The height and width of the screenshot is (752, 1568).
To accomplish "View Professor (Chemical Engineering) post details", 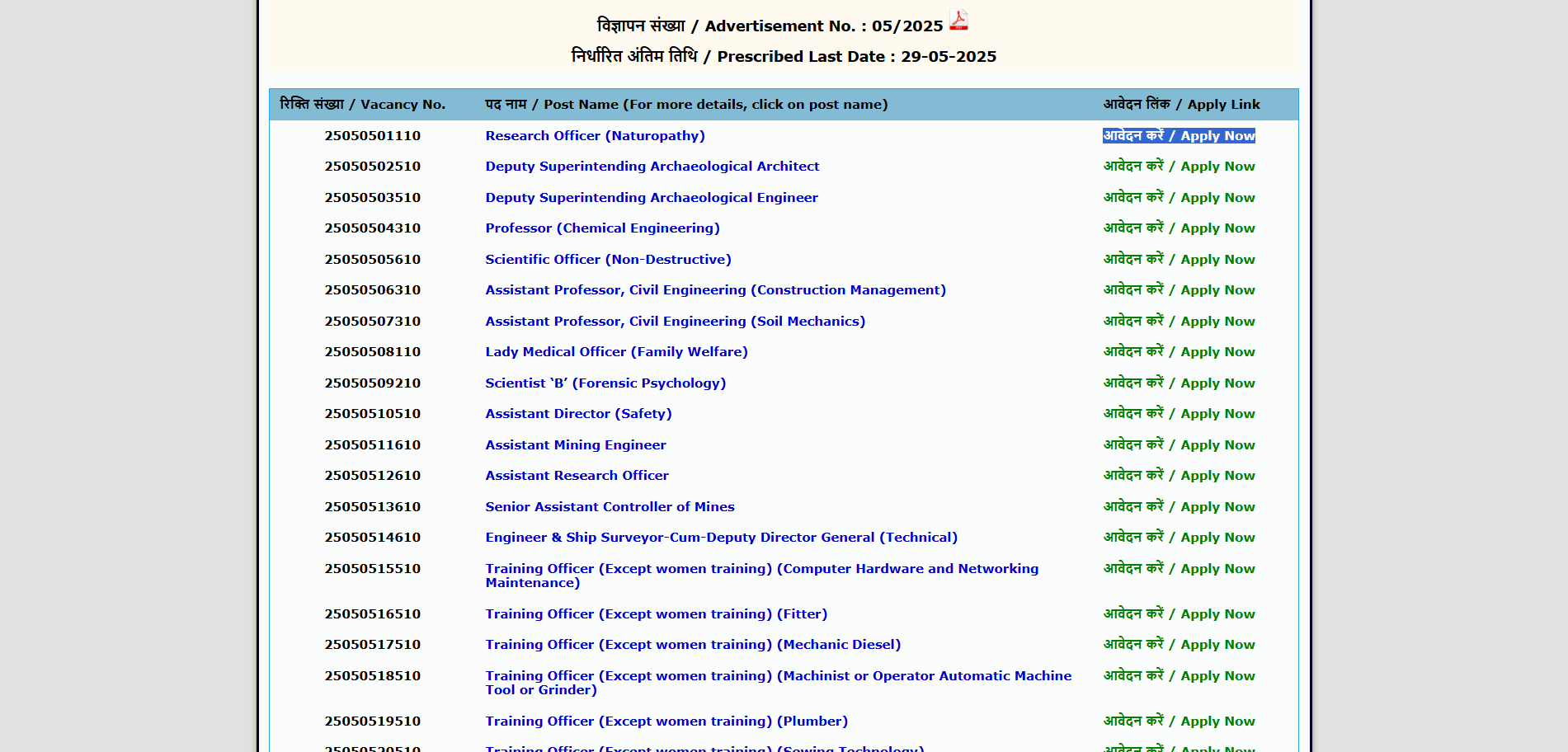I will click(x=602, y=228).
